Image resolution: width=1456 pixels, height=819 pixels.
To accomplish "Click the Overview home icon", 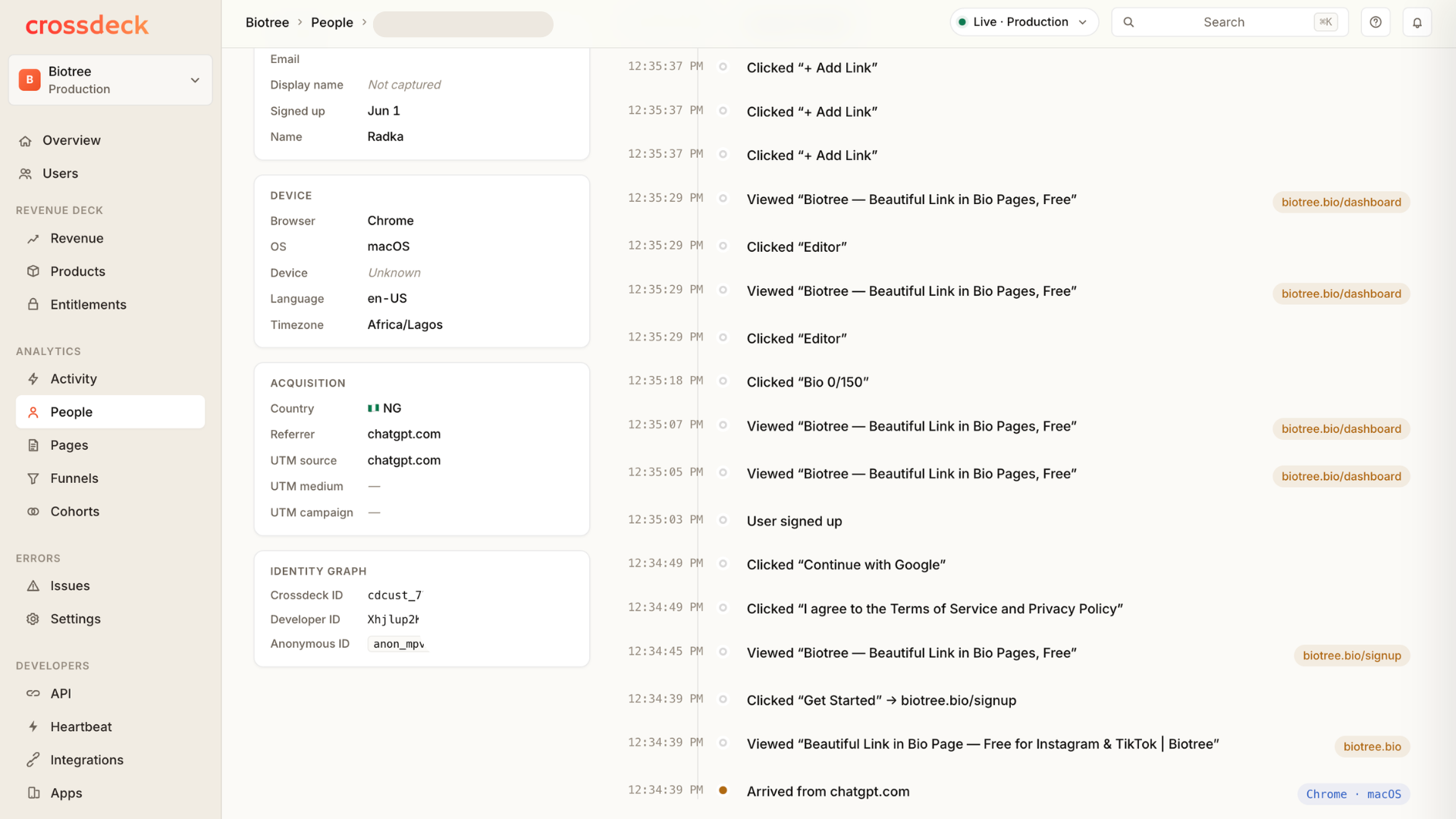I will point(26,141).
